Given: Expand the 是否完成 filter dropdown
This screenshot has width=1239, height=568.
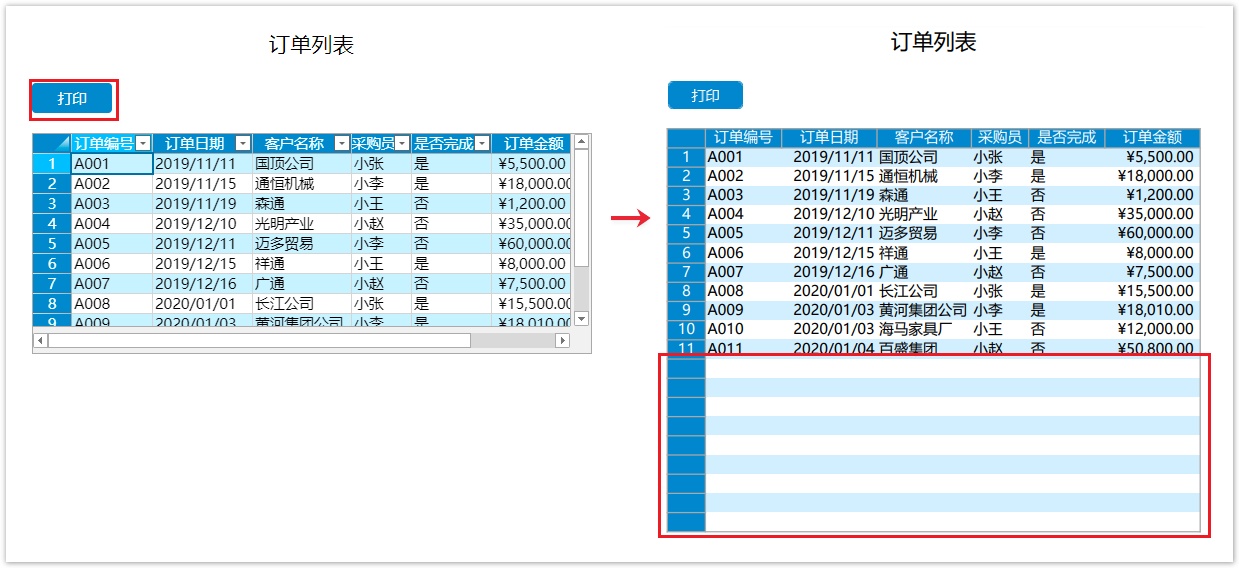Looking at the screenshot, I should 482,144.
